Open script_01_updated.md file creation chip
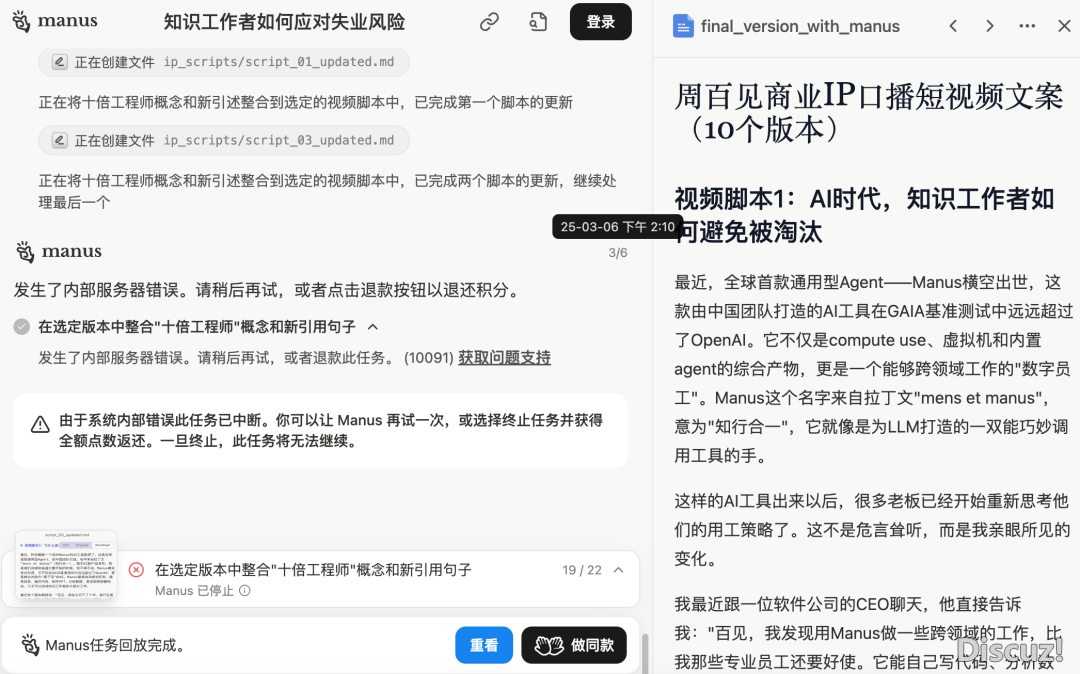 (x=224, y=62)
